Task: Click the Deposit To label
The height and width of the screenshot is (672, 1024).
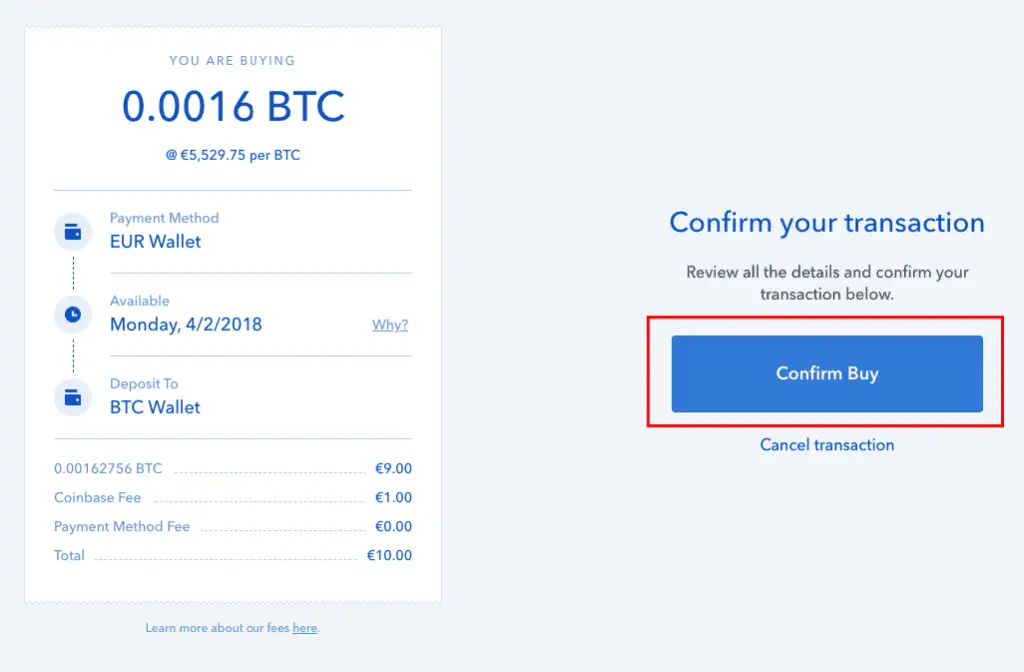Action: pos(144,384)
